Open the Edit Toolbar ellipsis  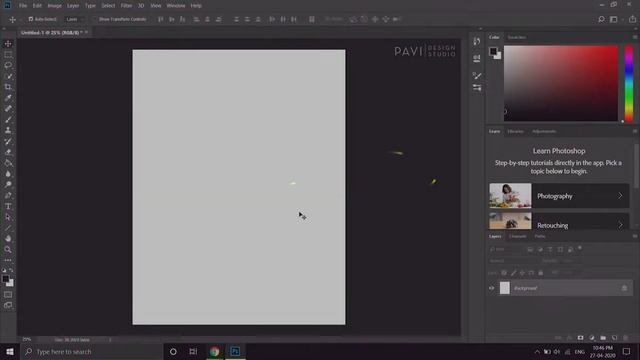[8, 260]
